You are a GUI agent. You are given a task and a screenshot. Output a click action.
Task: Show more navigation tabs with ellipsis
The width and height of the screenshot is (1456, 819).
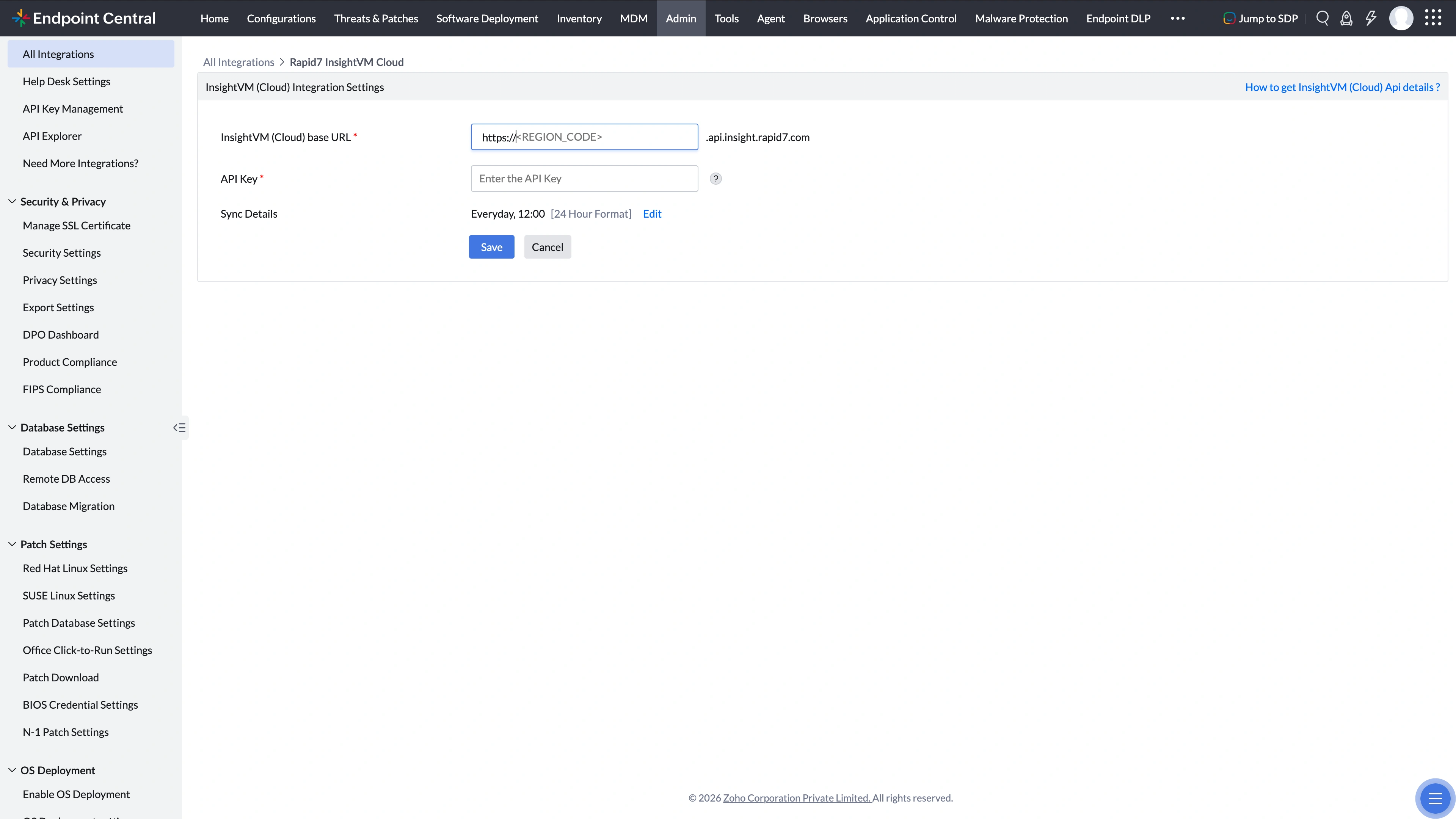1178,18
